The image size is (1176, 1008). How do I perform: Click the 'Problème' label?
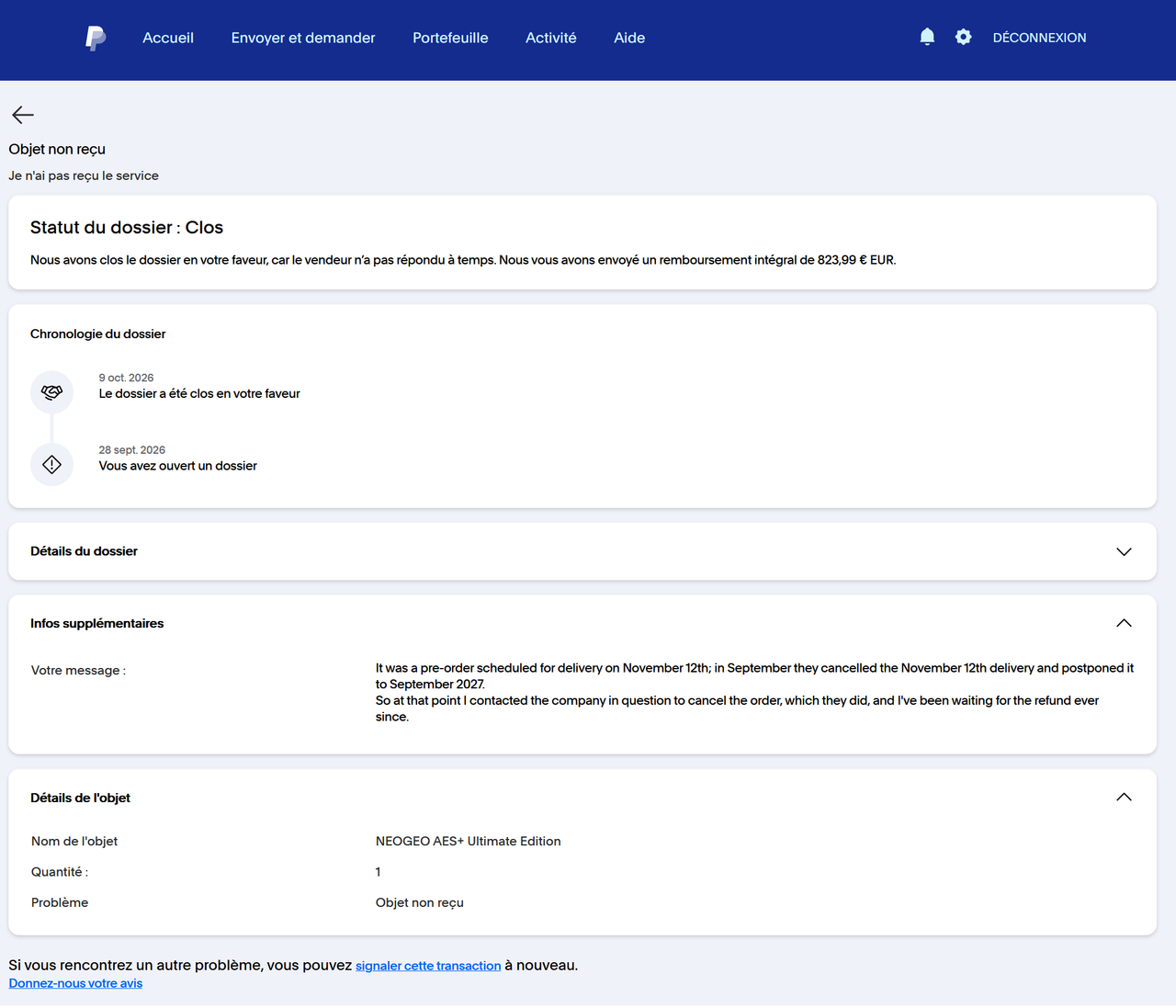coord(60,902)
